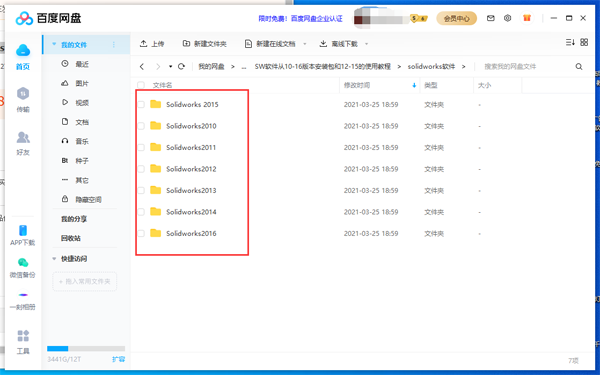Collapse the 快捷访问 section arrow

(54, 259)
